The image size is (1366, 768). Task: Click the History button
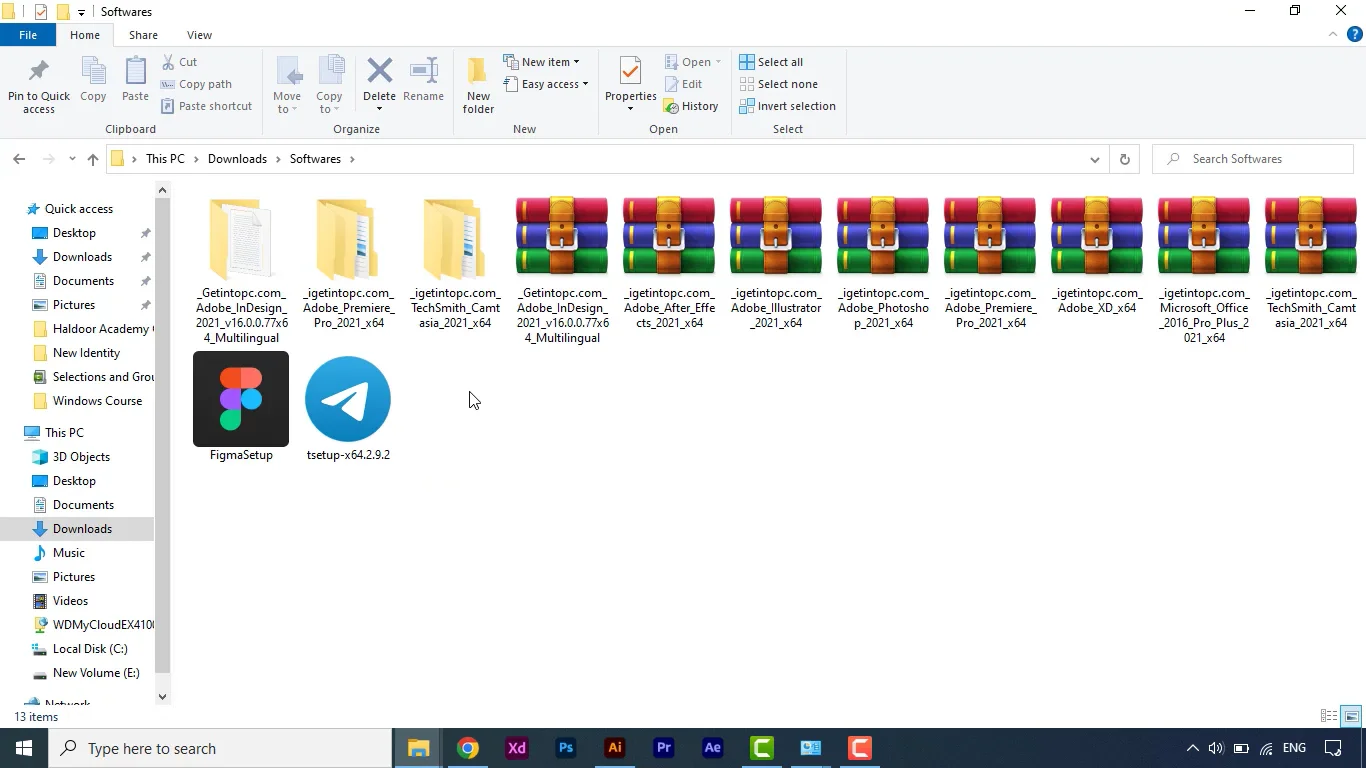tap(691, 106)
